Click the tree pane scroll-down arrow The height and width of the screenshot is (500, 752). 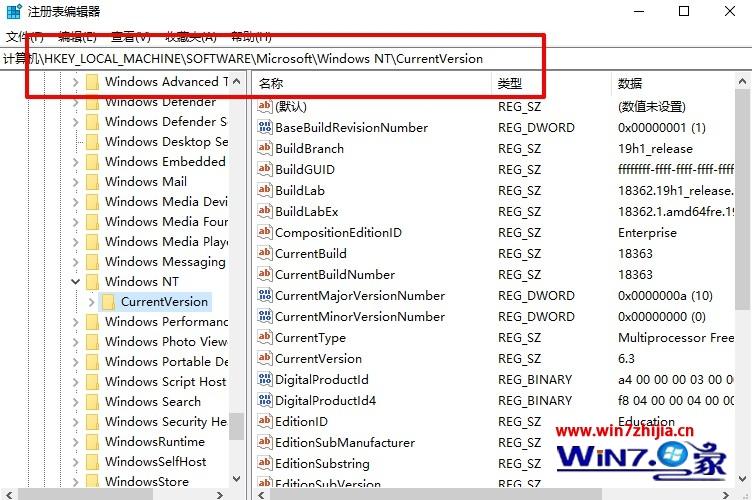click(x=236, y=478)
